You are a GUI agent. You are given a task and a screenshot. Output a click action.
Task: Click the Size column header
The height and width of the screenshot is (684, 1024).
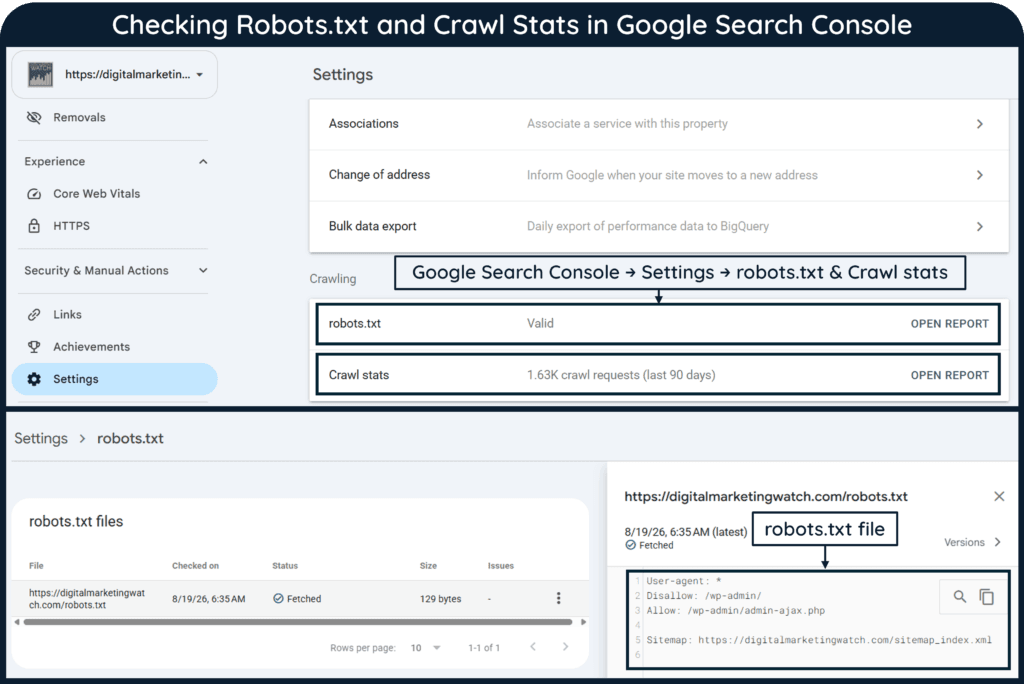(428, 566)
